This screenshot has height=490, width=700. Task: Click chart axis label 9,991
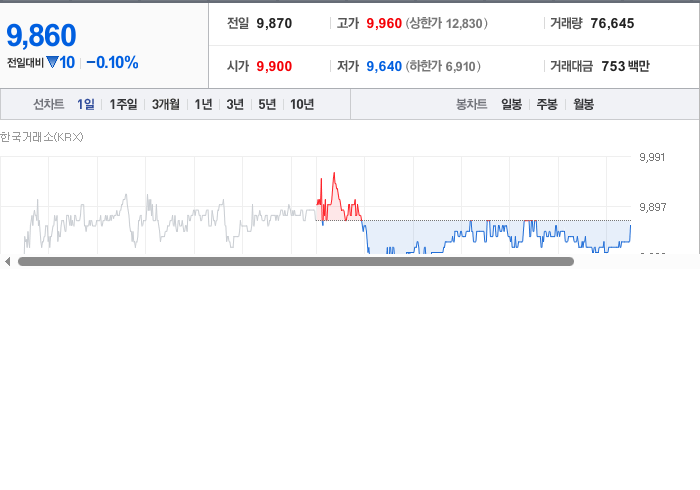coord(652,157)
